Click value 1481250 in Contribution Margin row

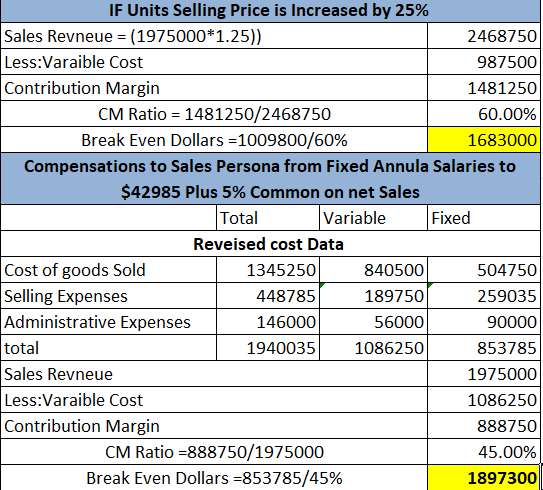coord(484,88)
